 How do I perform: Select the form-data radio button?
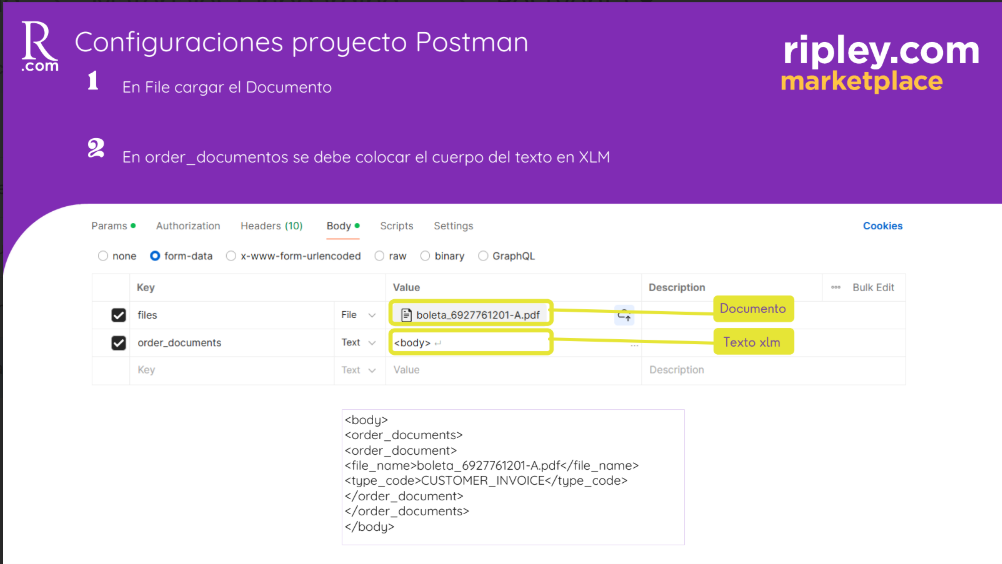click(155, 256)
